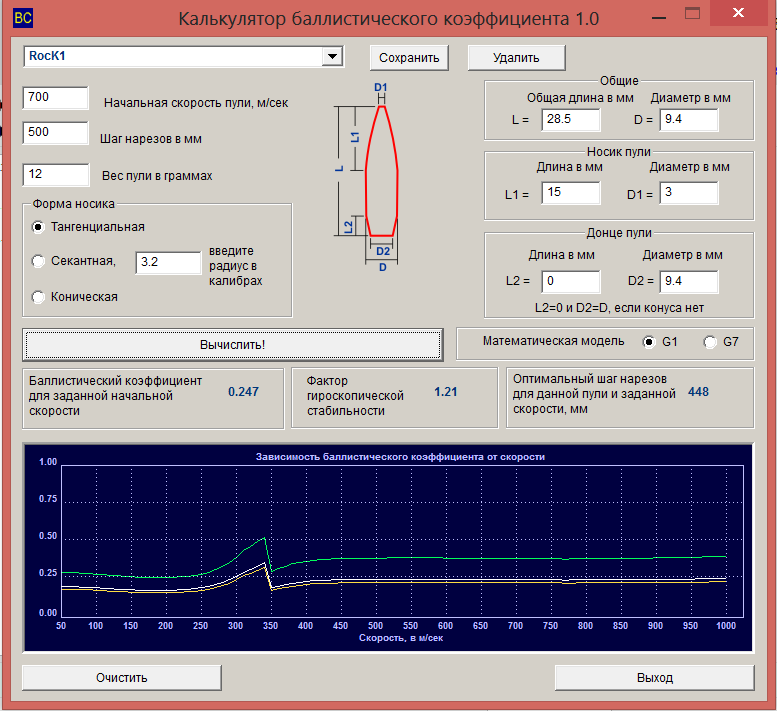Viewport: 777px width, 711px height.
Task: Click the Удалить button
Action: click(x=516, y=57)
